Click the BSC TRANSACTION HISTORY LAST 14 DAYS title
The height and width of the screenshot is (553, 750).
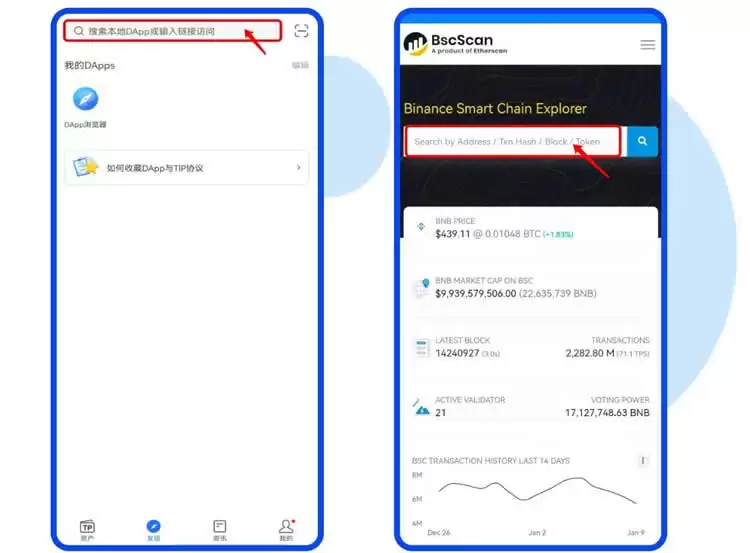tap(491, 461)
